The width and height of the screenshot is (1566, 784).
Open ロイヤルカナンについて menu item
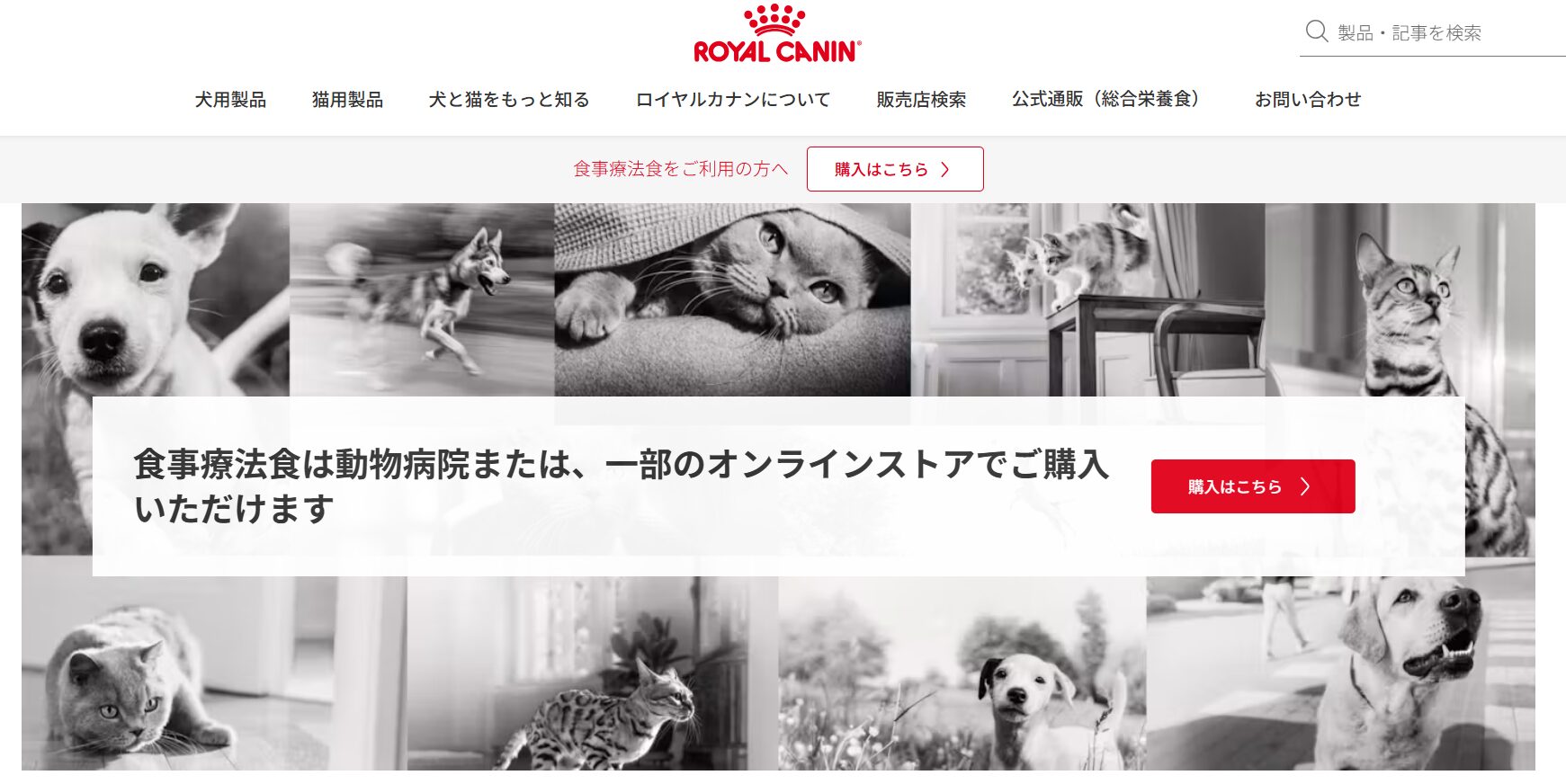click(733, 100)
